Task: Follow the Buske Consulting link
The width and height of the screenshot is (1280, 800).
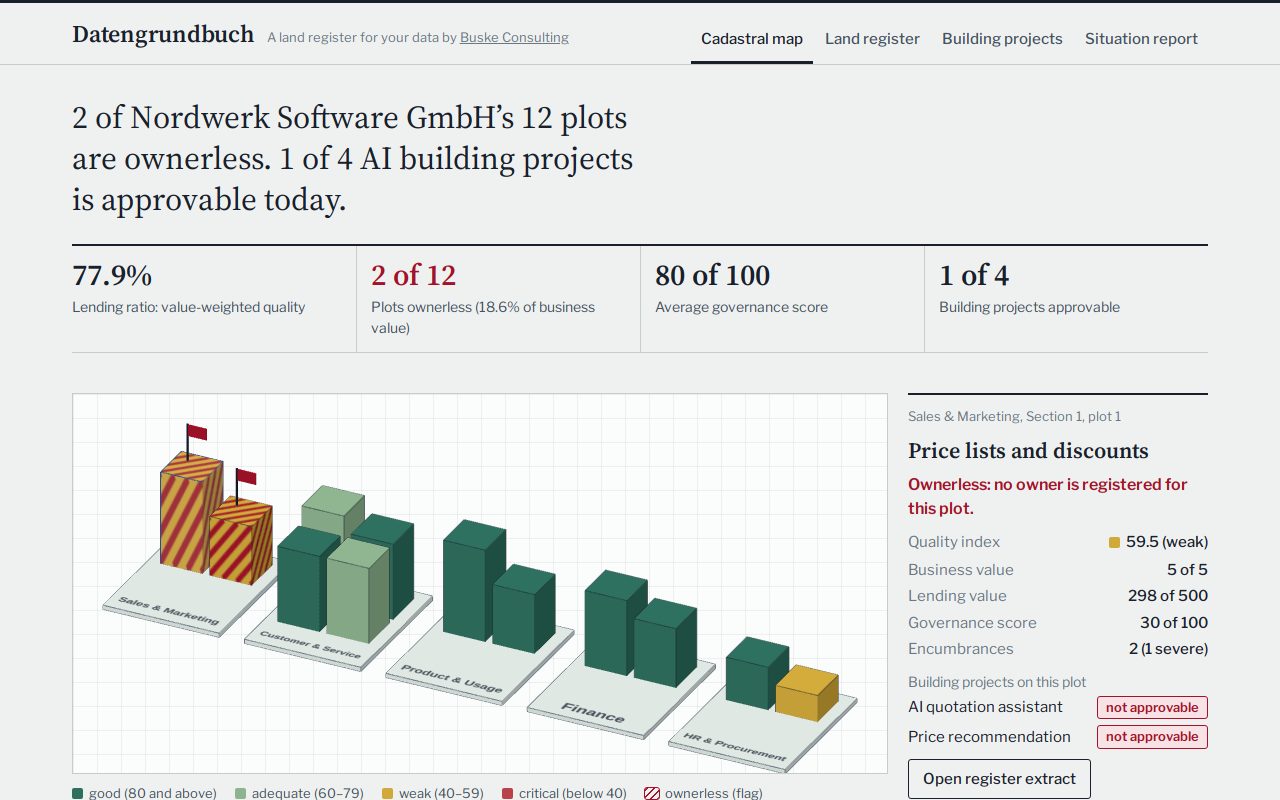Action: point(514,37)
